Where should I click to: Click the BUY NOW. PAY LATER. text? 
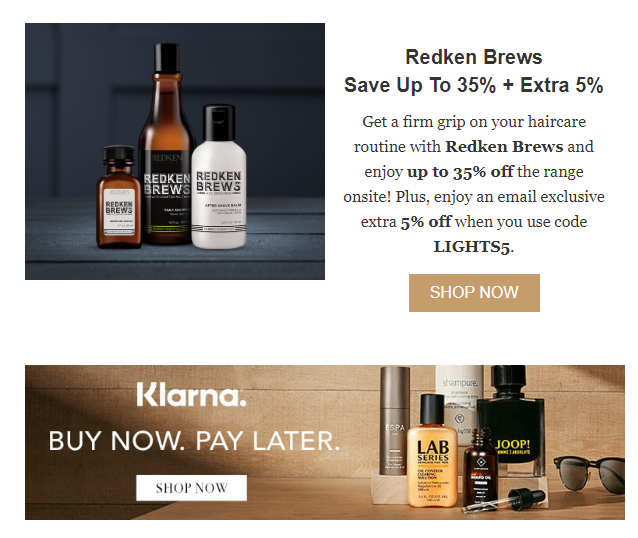[194, 441]
